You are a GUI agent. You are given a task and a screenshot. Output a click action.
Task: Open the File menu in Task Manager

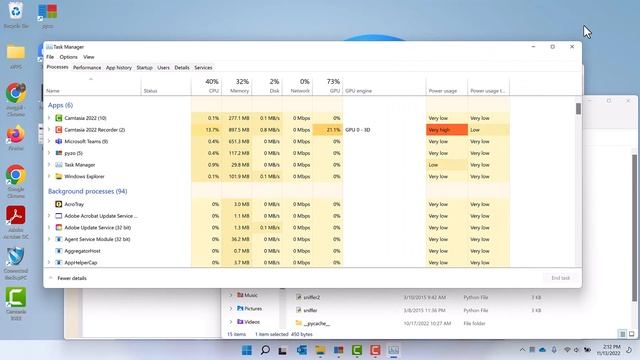[x=50, y=57]
